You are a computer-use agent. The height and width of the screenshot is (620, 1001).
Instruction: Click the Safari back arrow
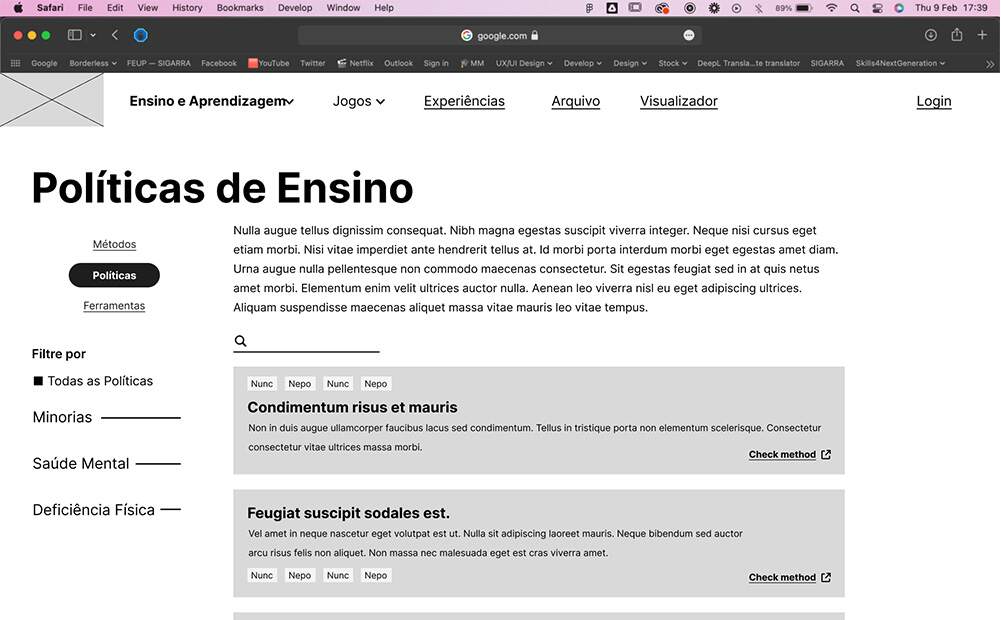(115, 35)
